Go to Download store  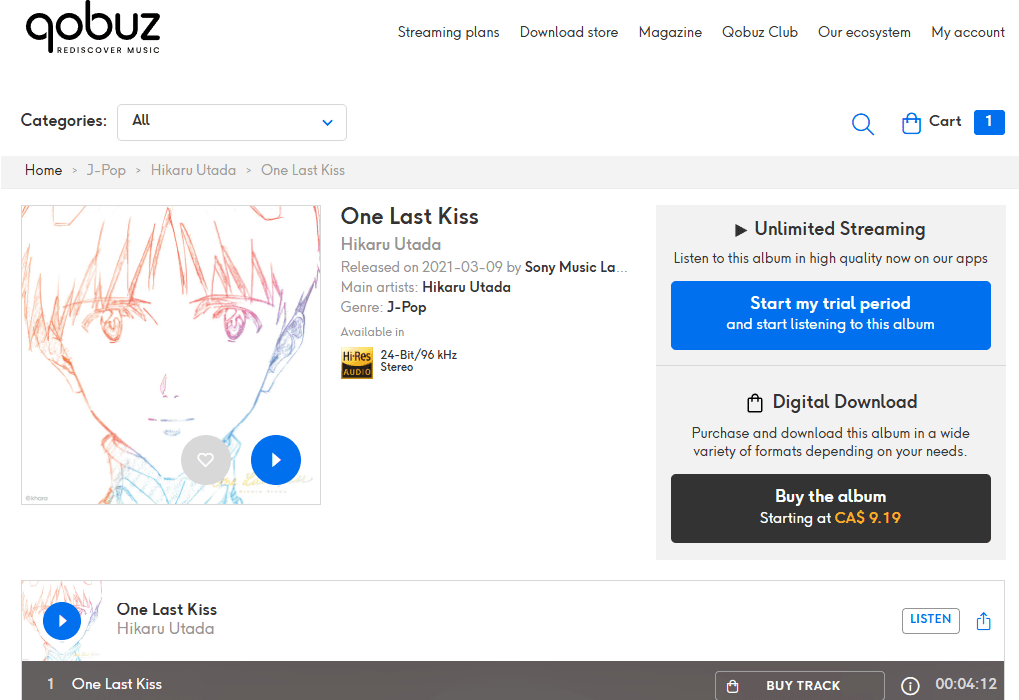point(569,32)
